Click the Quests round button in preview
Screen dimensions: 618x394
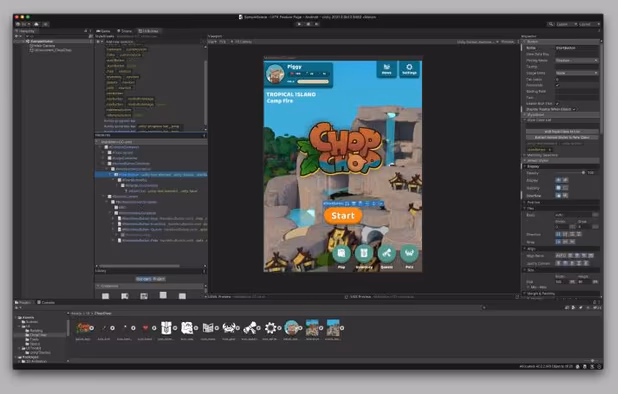[387, 254]
